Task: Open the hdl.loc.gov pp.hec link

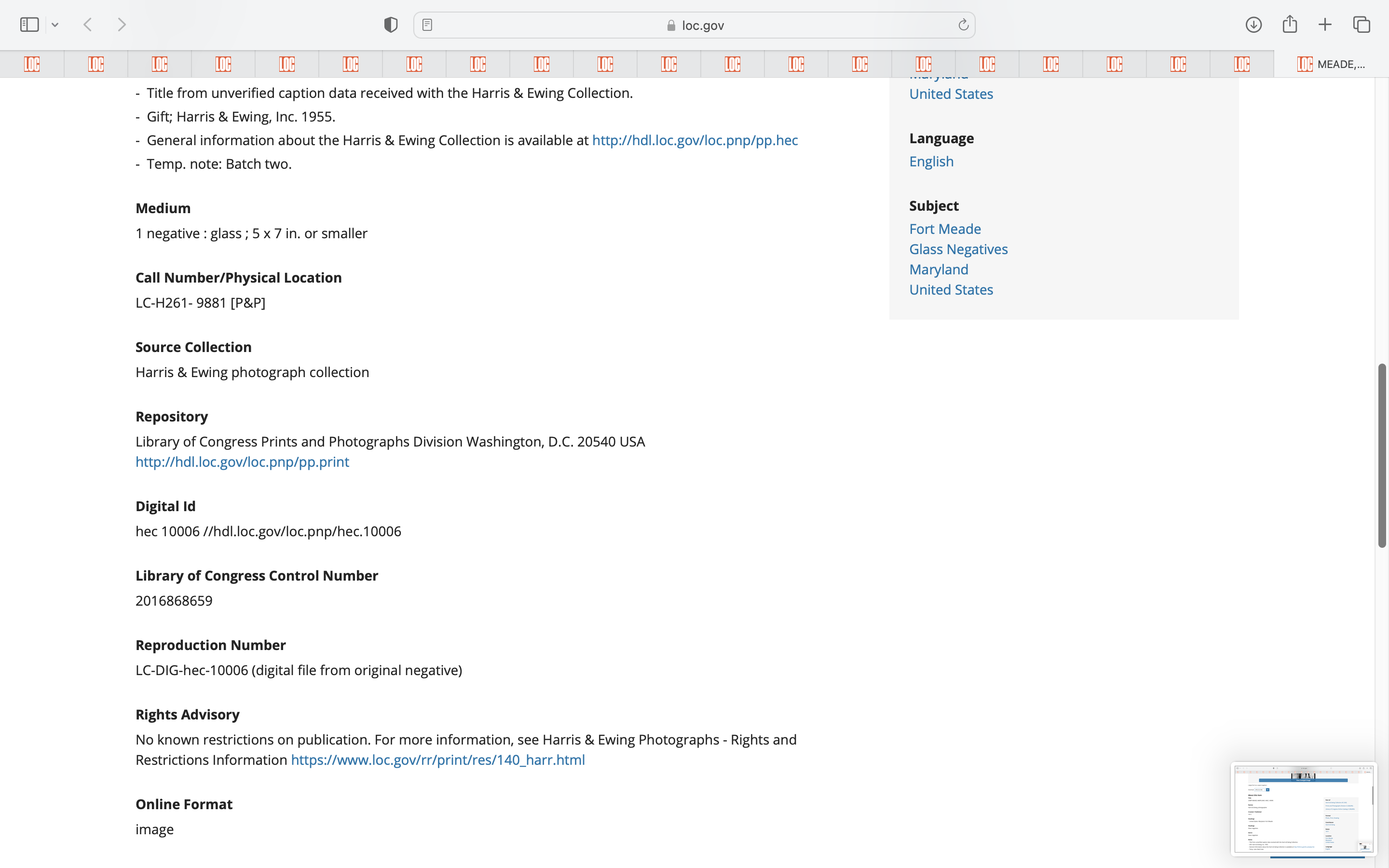Action: pos(694,140)
